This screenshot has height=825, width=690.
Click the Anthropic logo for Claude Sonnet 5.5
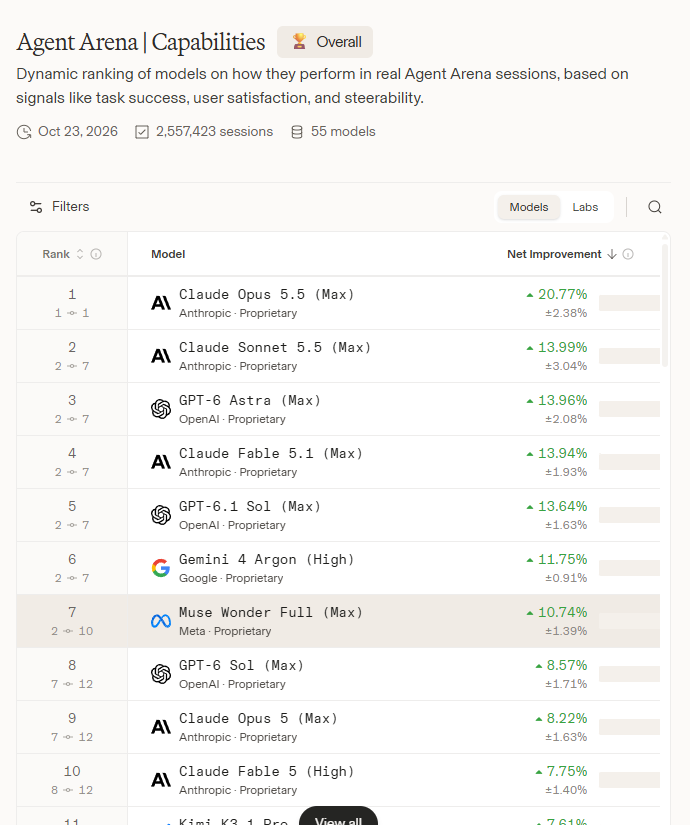coord(161,356)
